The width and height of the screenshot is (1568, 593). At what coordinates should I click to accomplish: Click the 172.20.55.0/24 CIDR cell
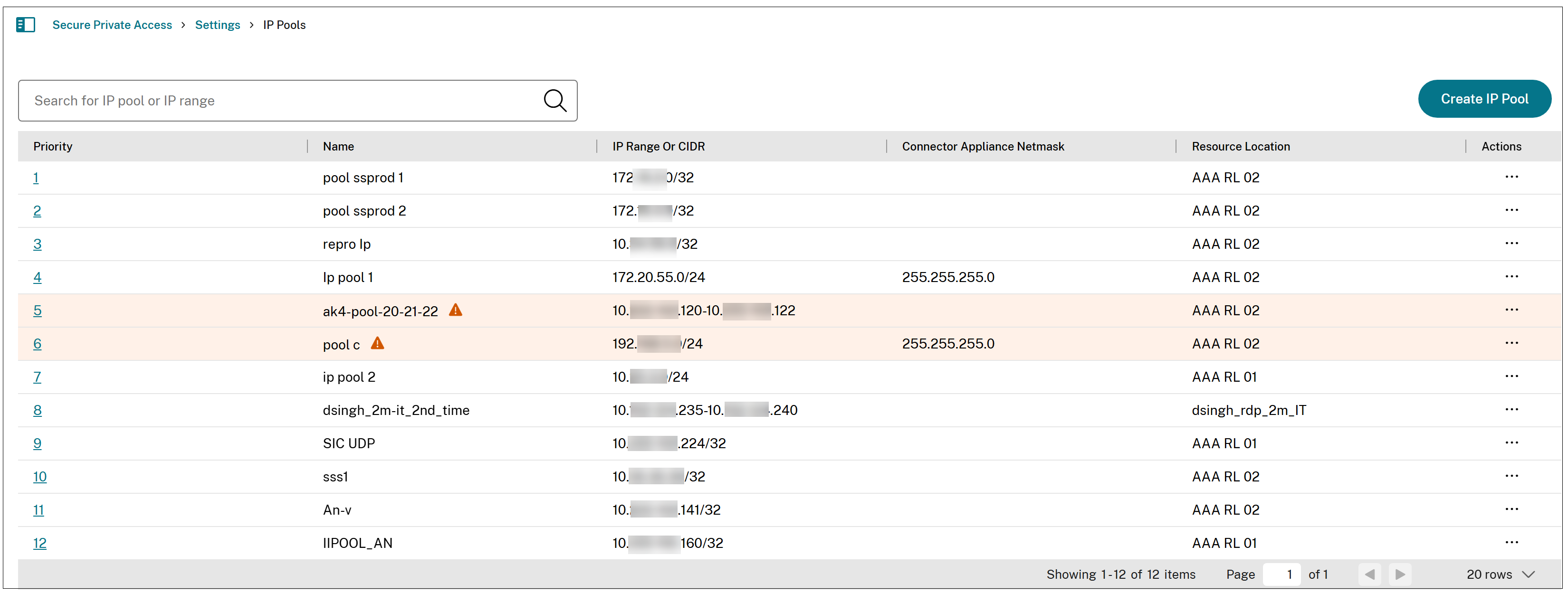click(659, 277)
